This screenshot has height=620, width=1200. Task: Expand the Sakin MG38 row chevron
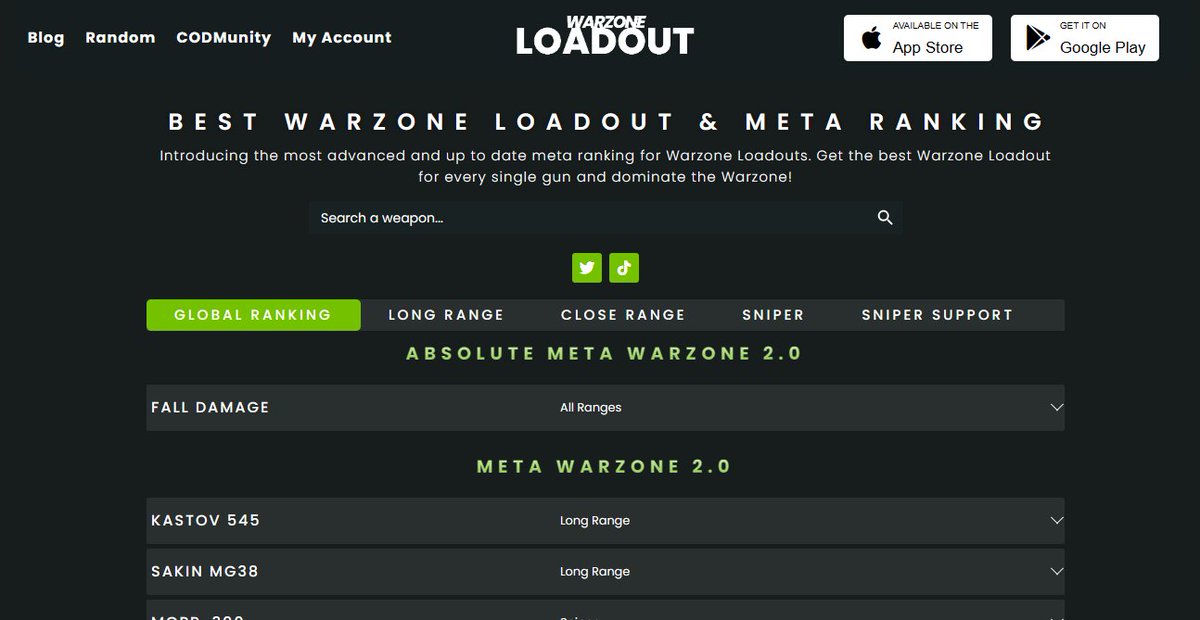[1057, 572]
